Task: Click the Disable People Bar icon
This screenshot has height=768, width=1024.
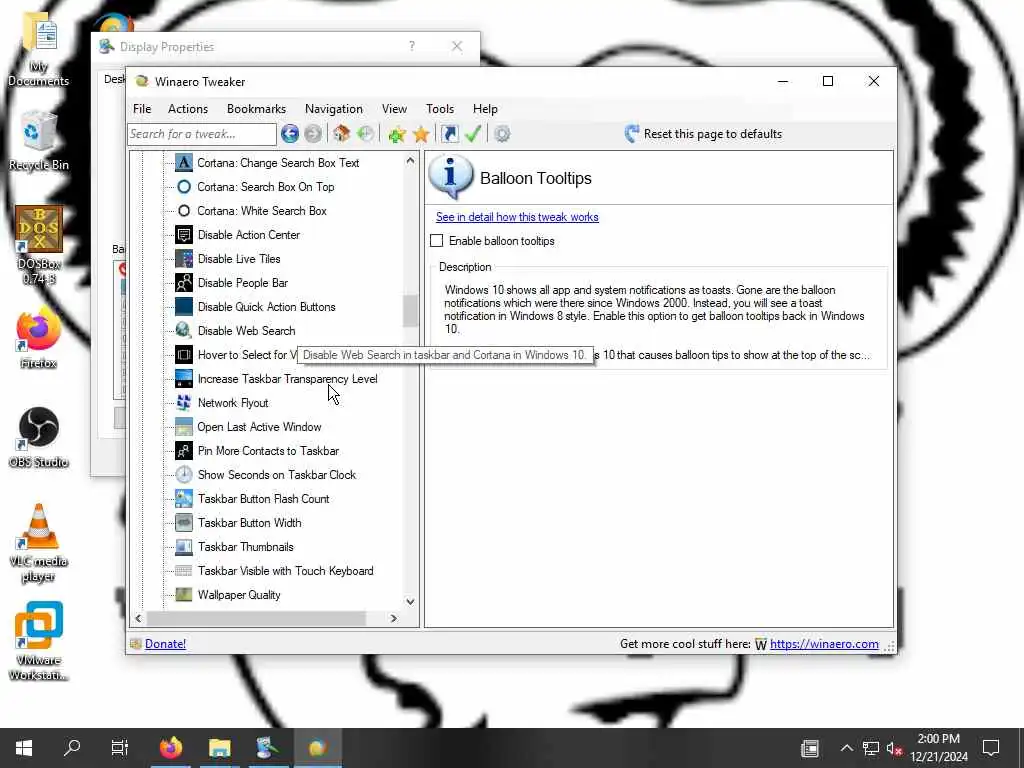Action: pos(184,283)
